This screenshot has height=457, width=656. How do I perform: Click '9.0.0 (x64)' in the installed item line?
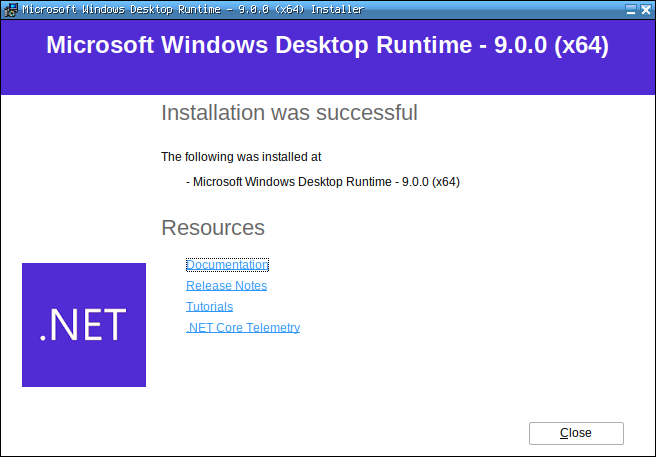pos(430,182)
